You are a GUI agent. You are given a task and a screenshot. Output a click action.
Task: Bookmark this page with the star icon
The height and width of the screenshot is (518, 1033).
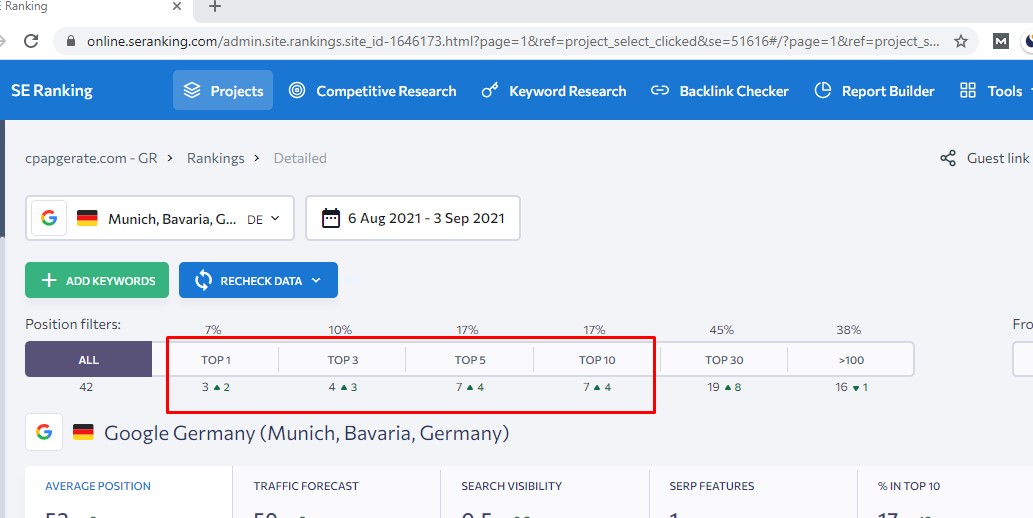pos(961,41)
